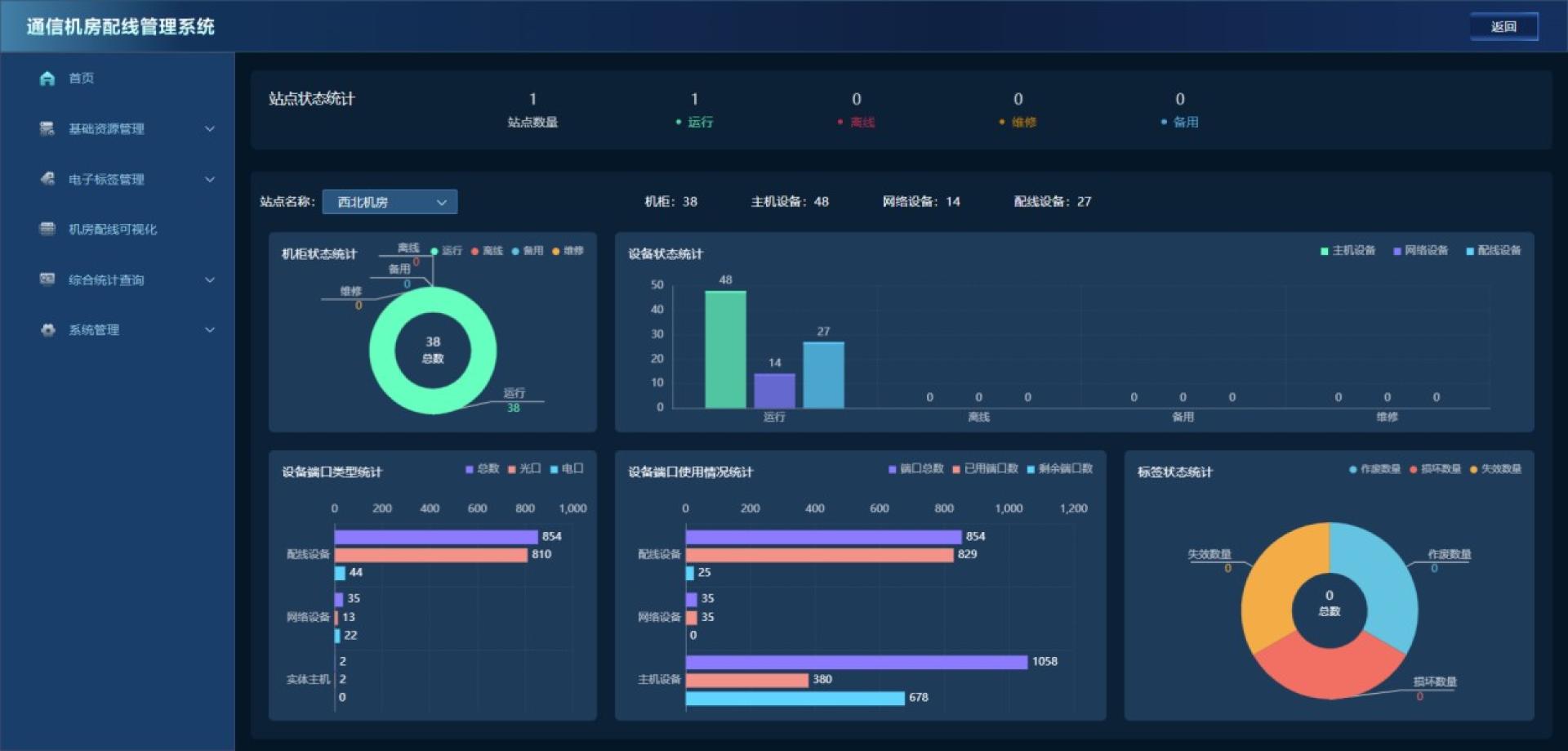Toggle 已用端口数 legend item

985,469
